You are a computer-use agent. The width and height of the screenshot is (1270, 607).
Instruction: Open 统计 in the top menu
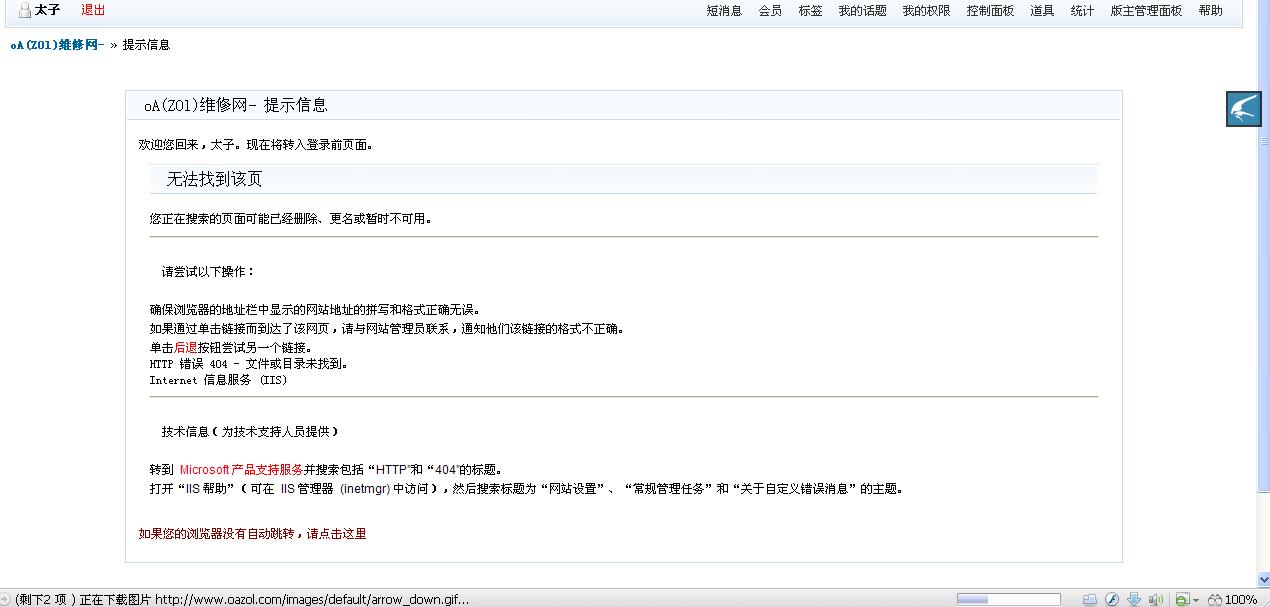tap(1082, 11)
